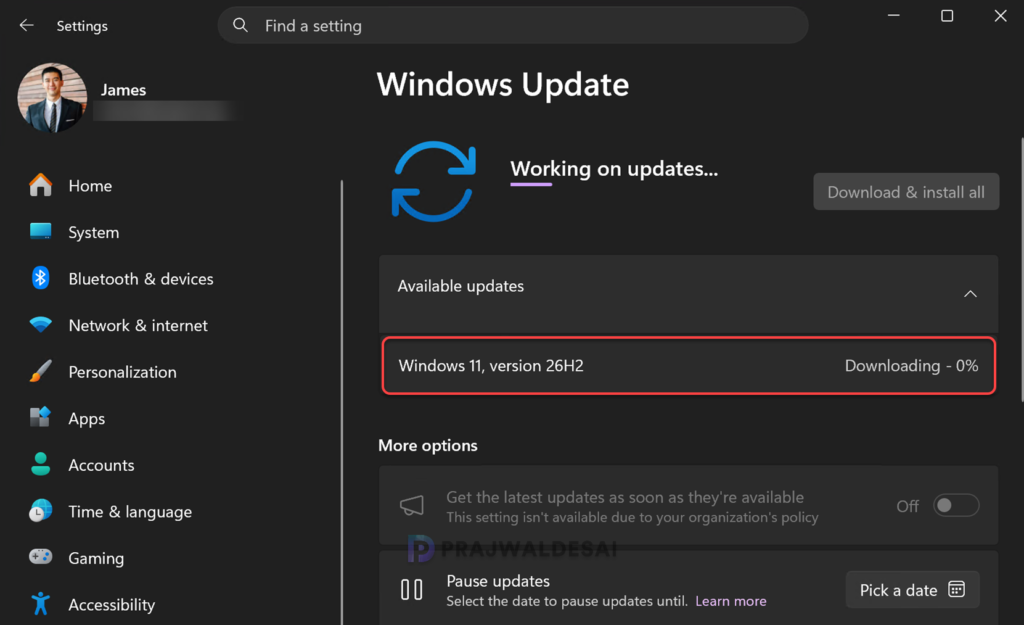Click the James account name
Screen dimensions: 1024x625
(123, 89)
